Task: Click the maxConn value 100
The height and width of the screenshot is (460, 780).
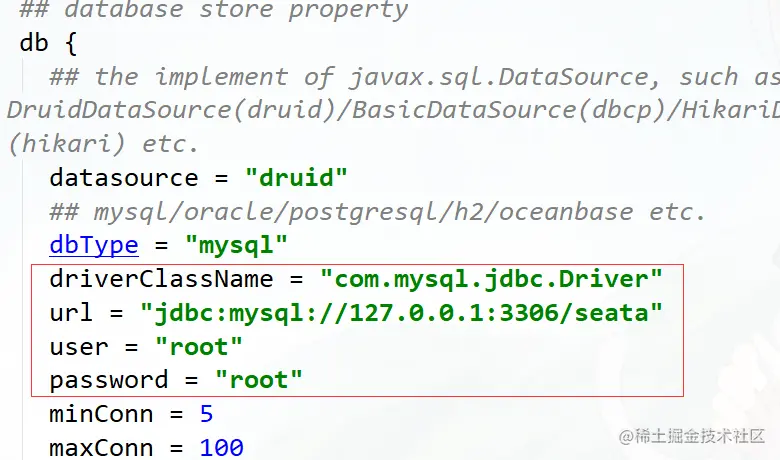Action: tap(221, 448)
